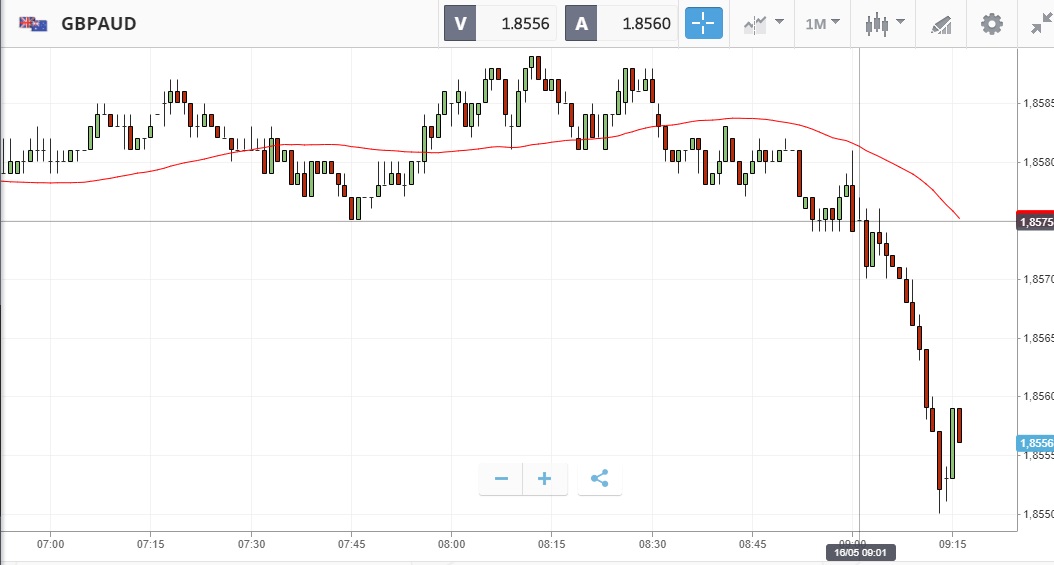Open the candlestick chart type dropdown
Viewport: 1054px width, 565px height.
tap(884, 23)
